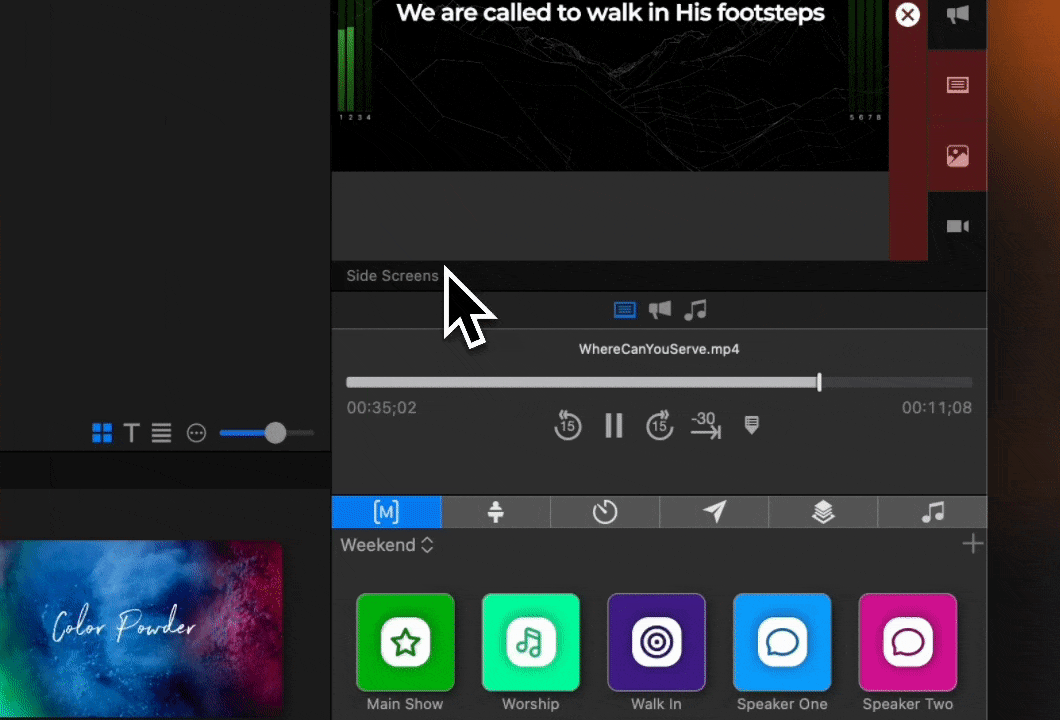Pause the WhereCanYouServe.mp4 playback
Screen dimensions: 1060x720
(614, 425)
